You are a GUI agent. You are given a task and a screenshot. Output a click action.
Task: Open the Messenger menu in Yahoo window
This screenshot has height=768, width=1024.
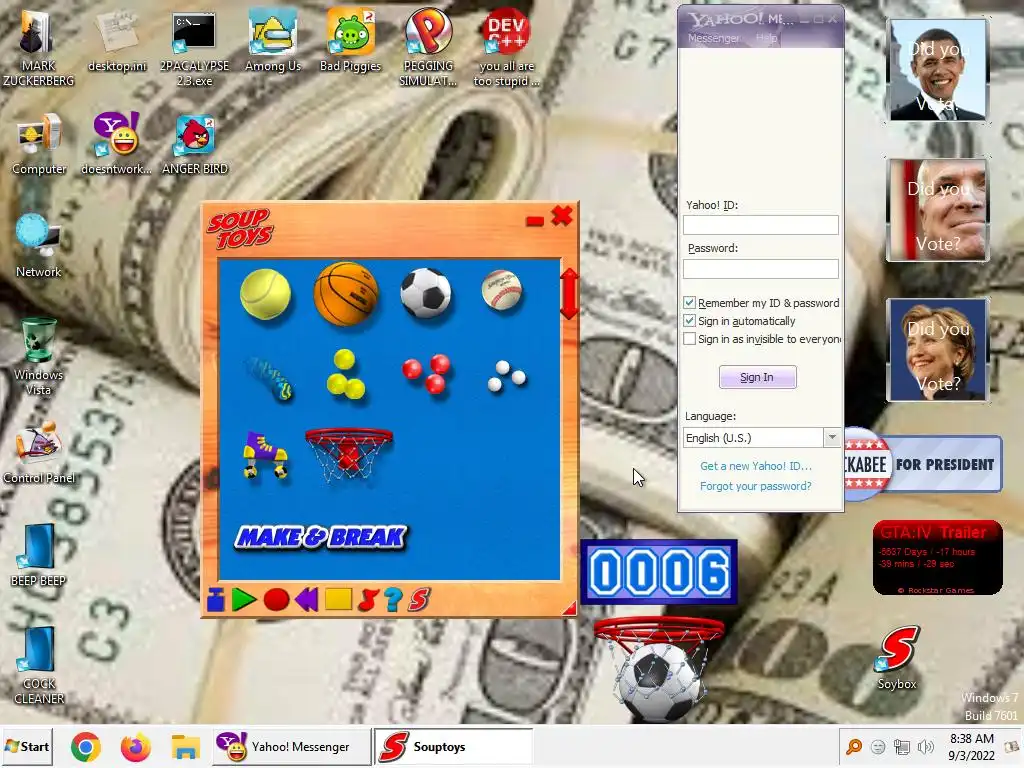[713, 38]
